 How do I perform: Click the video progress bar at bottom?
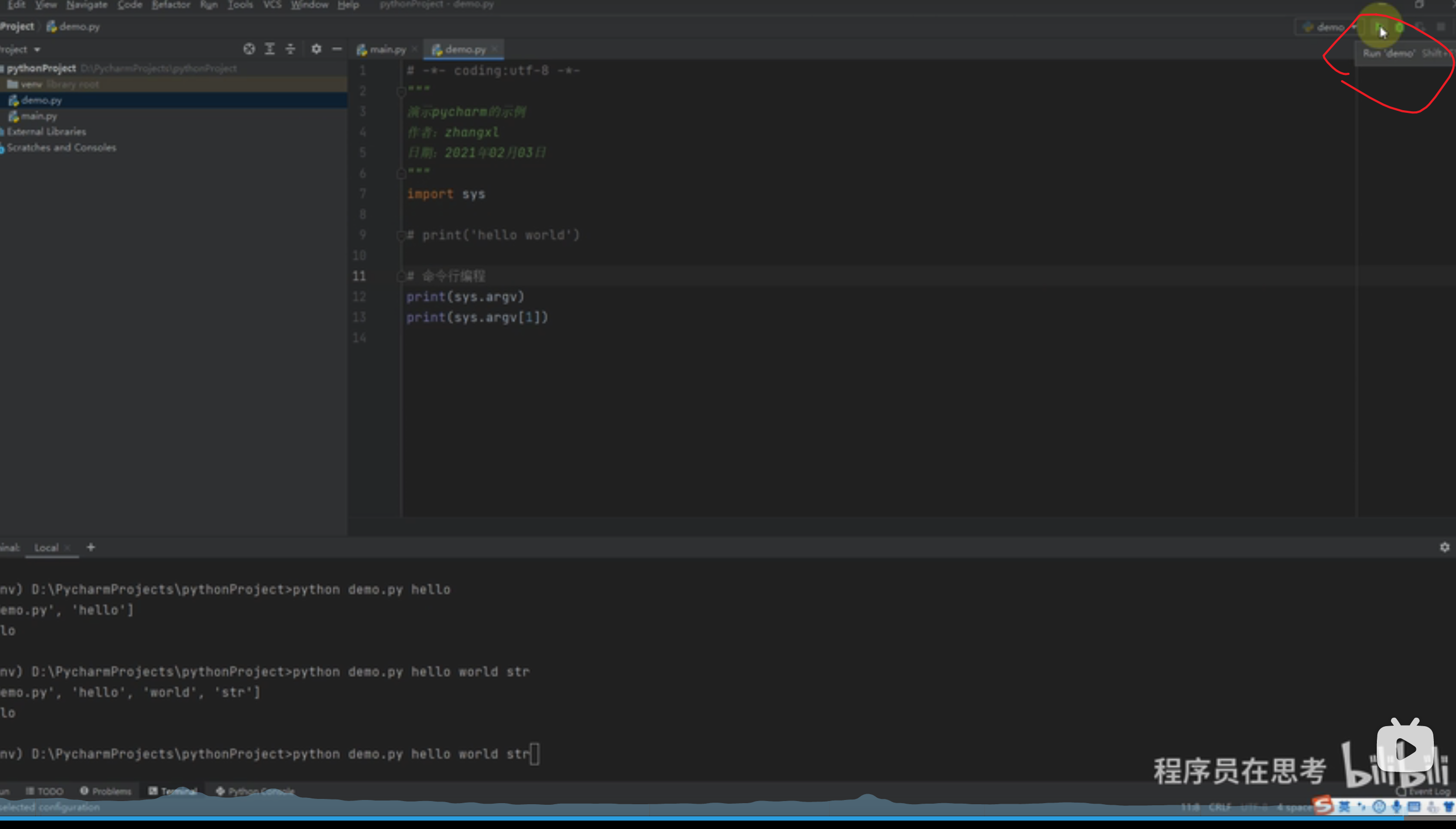tap(727, 818)
